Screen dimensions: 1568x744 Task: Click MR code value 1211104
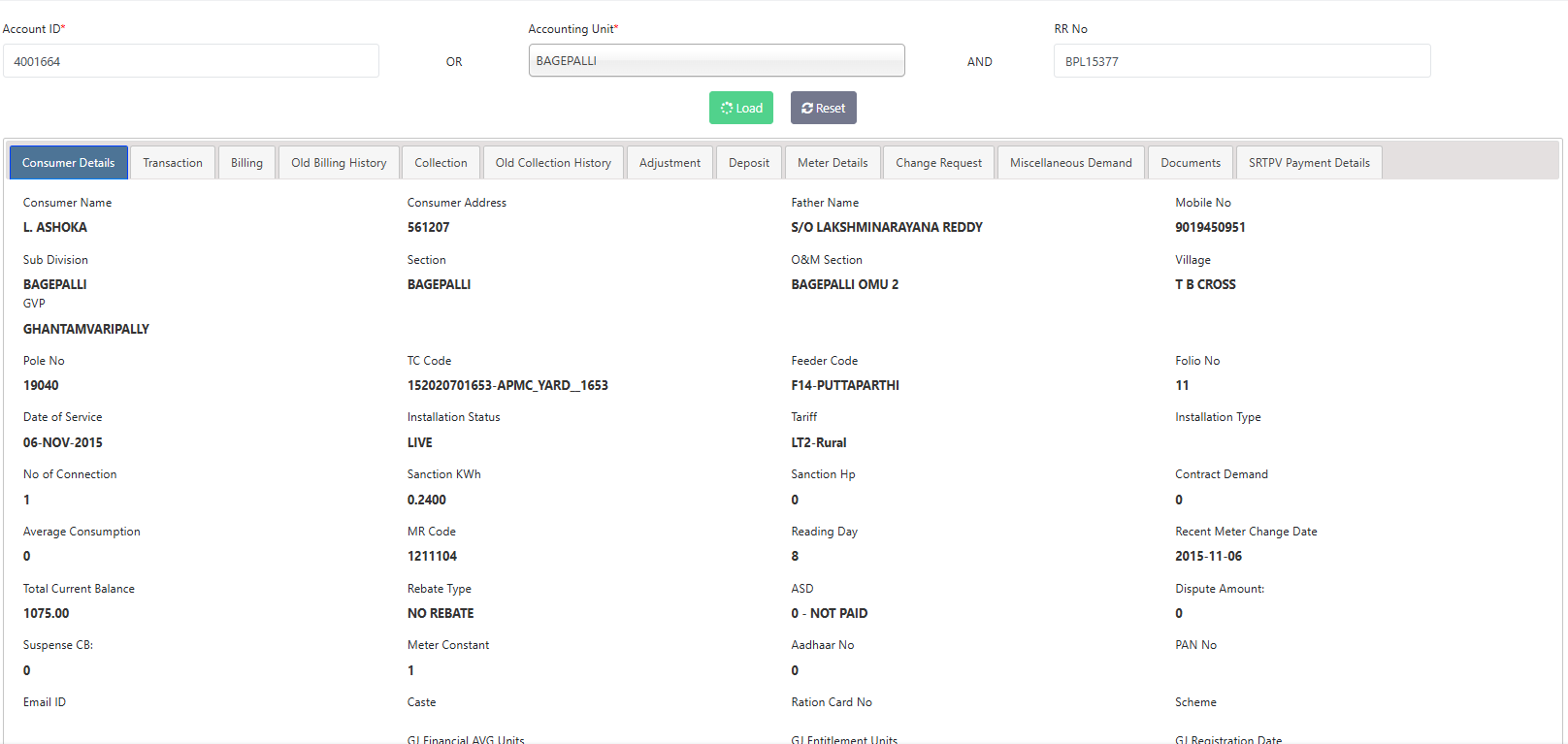coord(432,556)
